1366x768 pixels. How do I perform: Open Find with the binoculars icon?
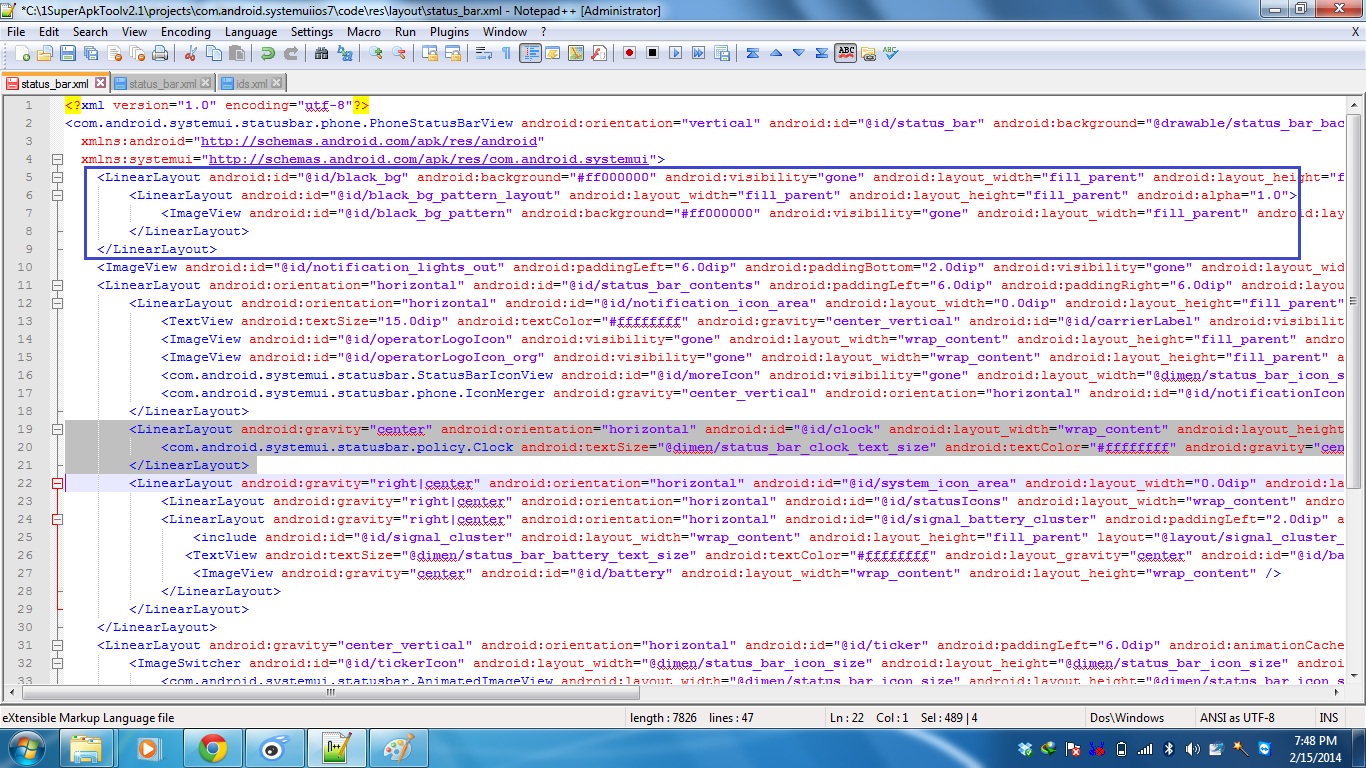click(x=321, y=53)
